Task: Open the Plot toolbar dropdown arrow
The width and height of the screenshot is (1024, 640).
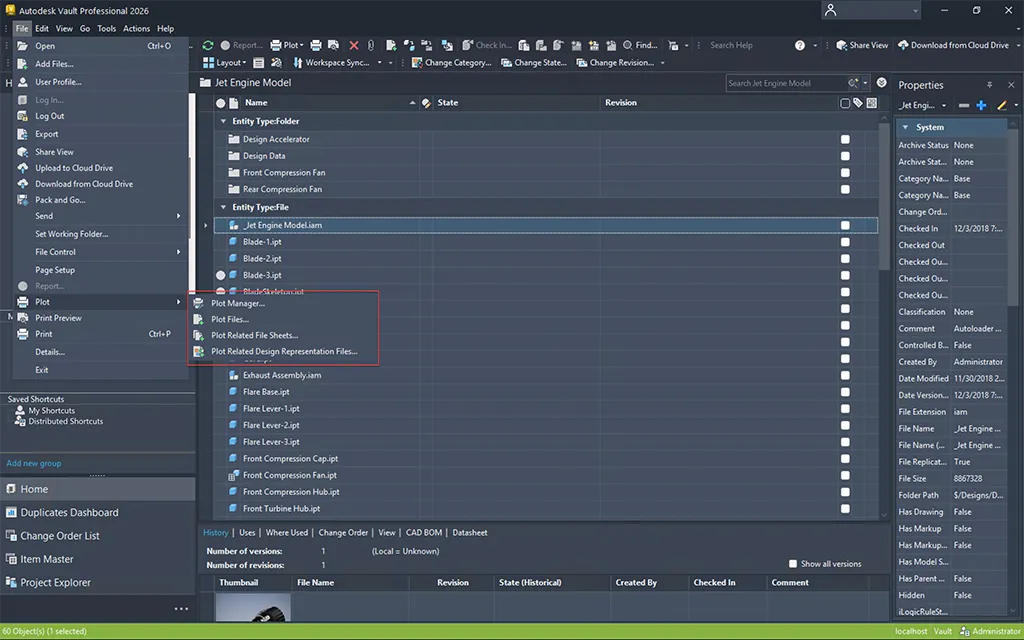Action: click(302, 45)
